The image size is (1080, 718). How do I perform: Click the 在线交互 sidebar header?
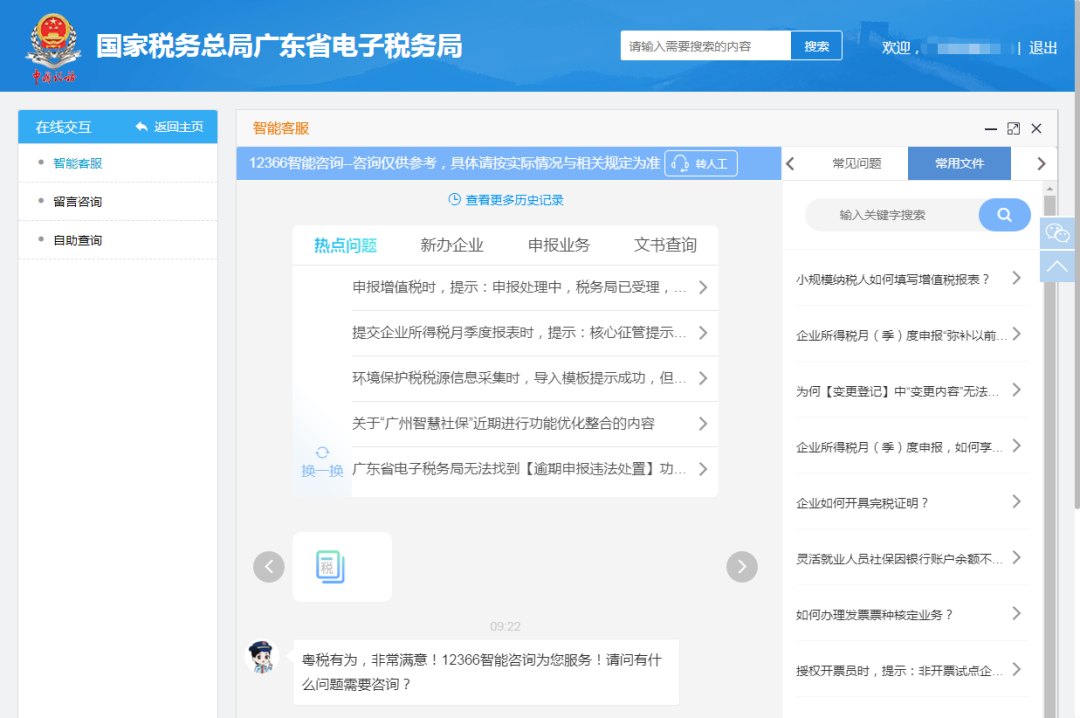[63, 127]
